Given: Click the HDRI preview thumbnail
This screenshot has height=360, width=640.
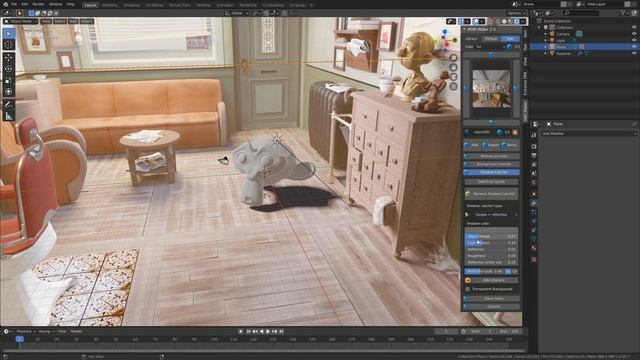Looking at the screenshot, I should click(491, 89).
